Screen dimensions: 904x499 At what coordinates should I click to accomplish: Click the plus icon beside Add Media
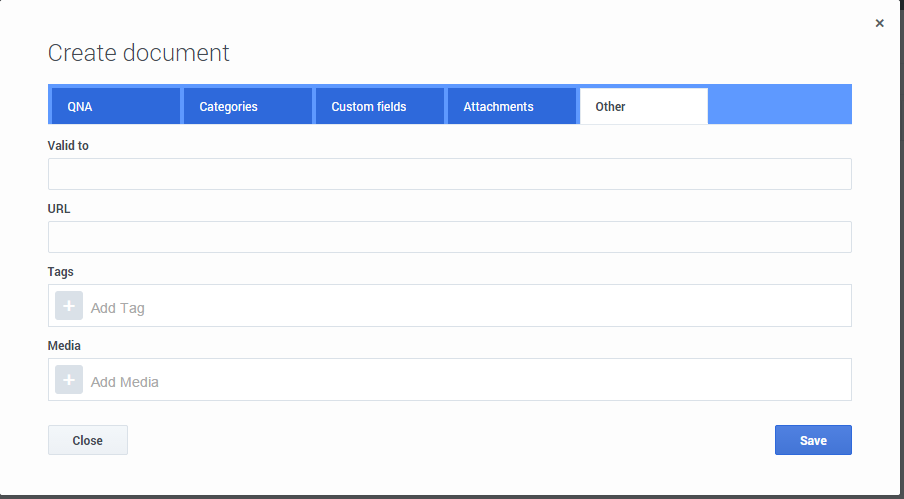pos(69,380)
